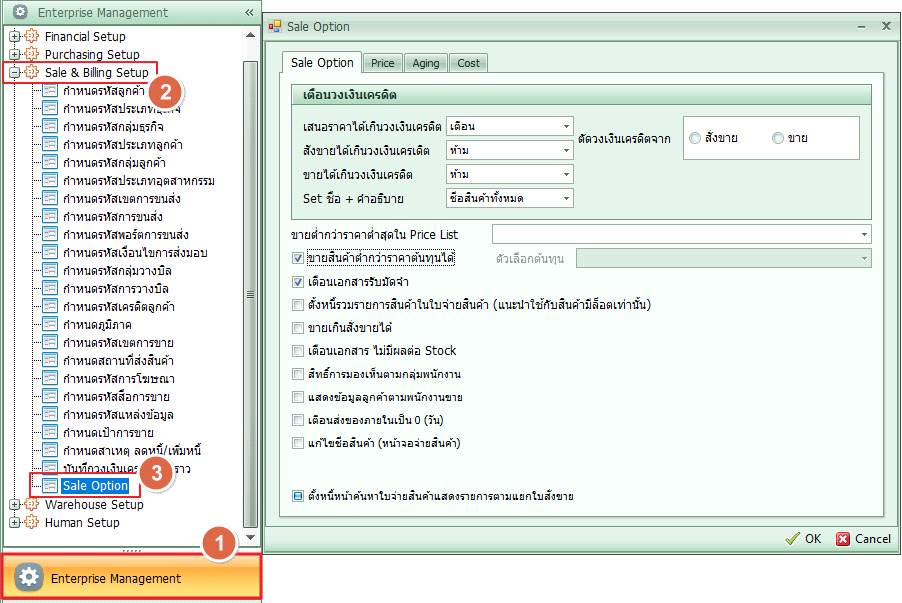This screenshot has height=603, width=902.
Task: Select the ขาย radio button
Action: (777, 139)
